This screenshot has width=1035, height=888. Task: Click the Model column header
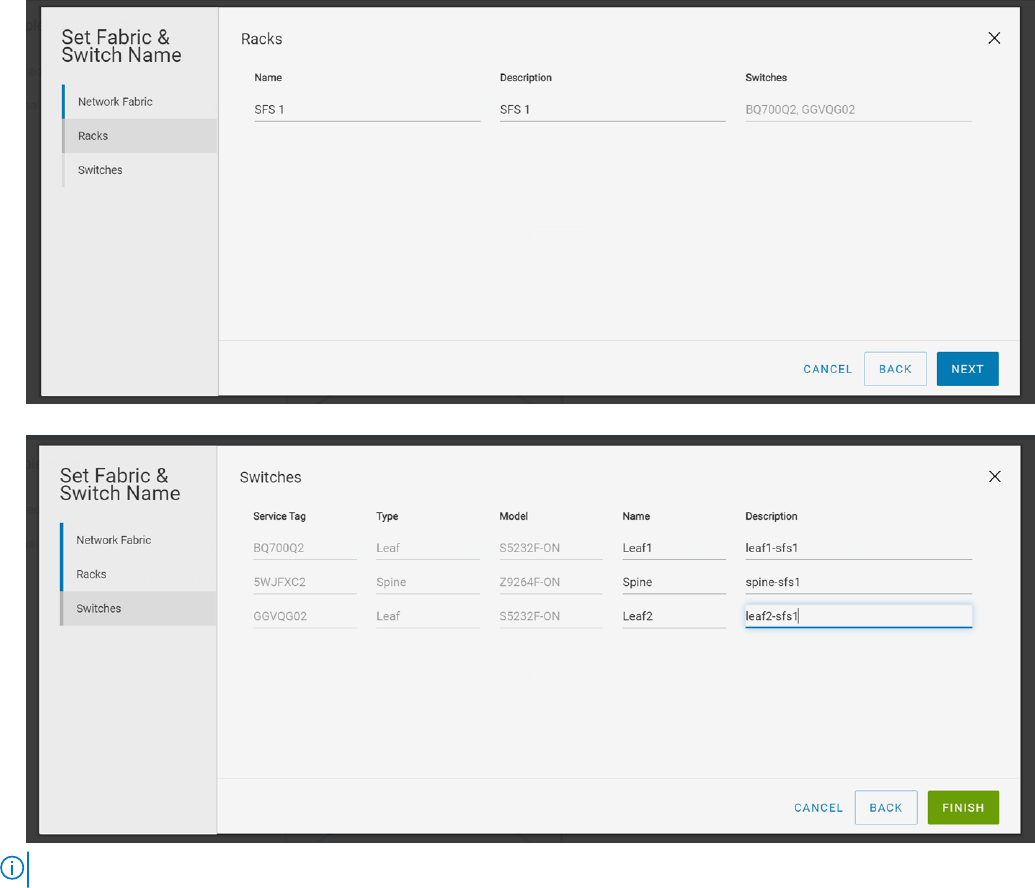[514, 516]
